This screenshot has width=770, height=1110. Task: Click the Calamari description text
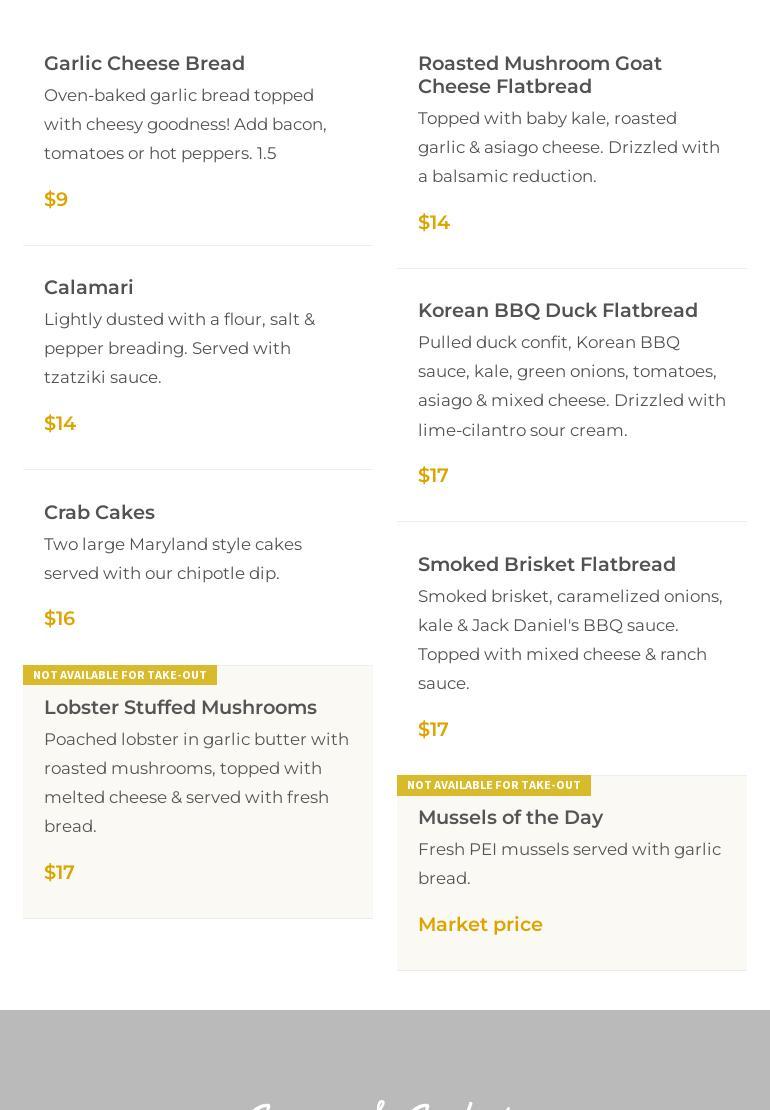click(x=179, y=348)
